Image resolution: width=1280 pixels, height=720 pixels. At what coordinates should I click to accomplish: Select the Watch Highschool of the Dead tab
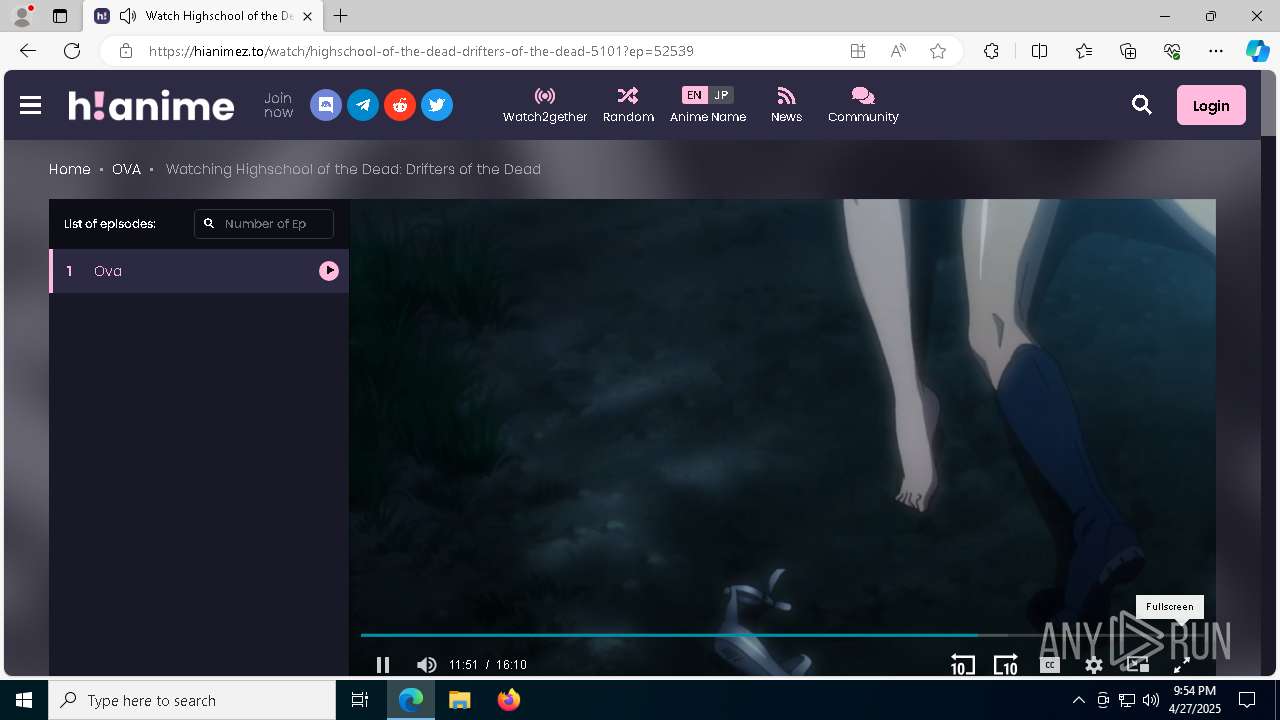click(204, 16)
